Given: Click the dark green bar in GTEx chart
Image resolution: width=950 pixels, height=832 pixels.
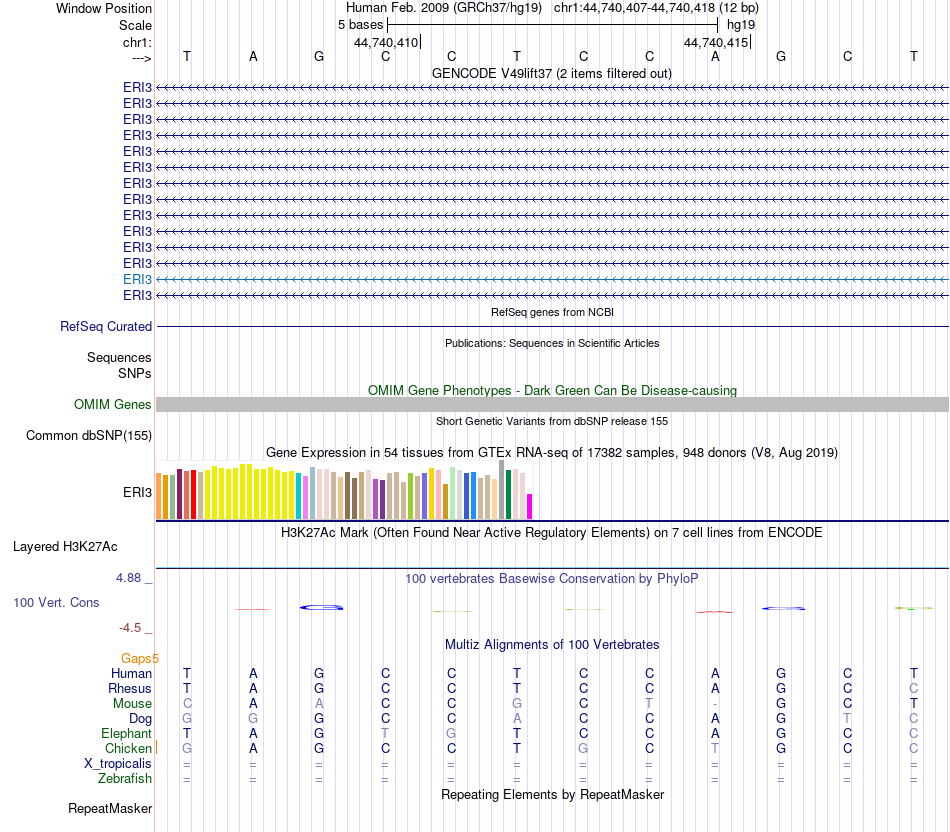Looking at the screenshot, I should click(508, 494).
